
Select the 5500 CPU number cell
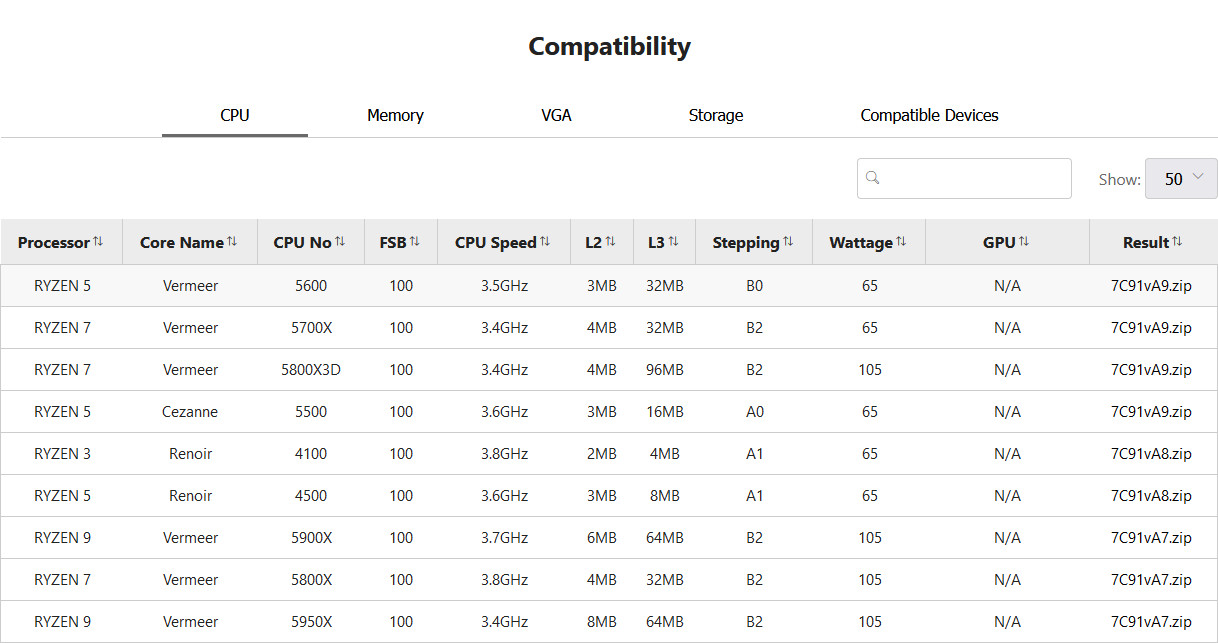311,412
